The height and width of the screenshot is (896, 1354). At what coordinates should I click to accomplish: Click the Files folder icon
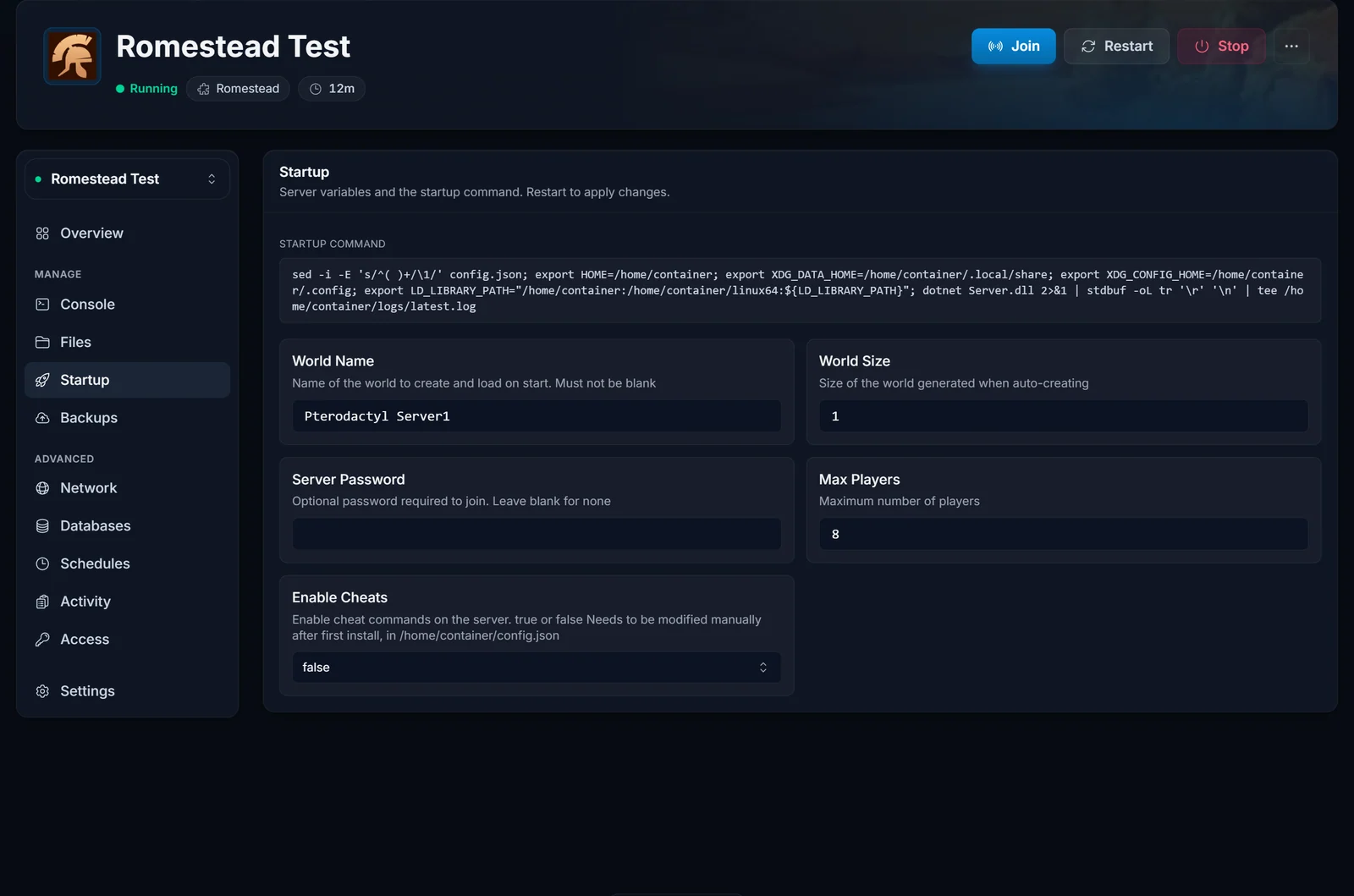[x=42, y=343]
